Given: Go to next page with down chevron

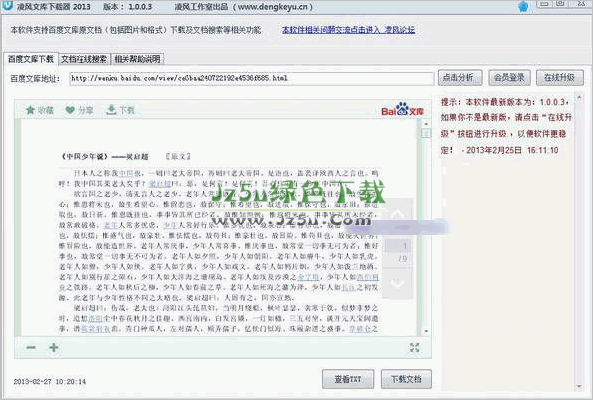Looking at the screenshot, I should point(397,283).
